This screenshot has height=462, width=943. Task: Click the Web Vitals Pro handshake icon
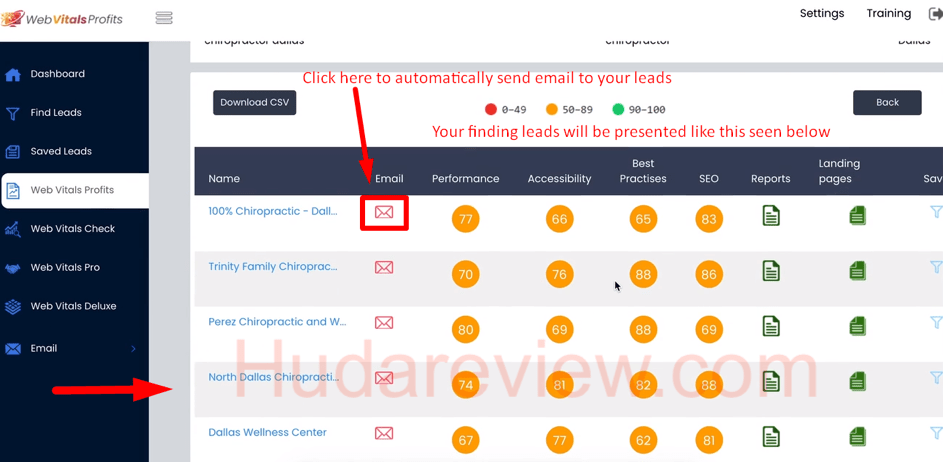(13, 268)
